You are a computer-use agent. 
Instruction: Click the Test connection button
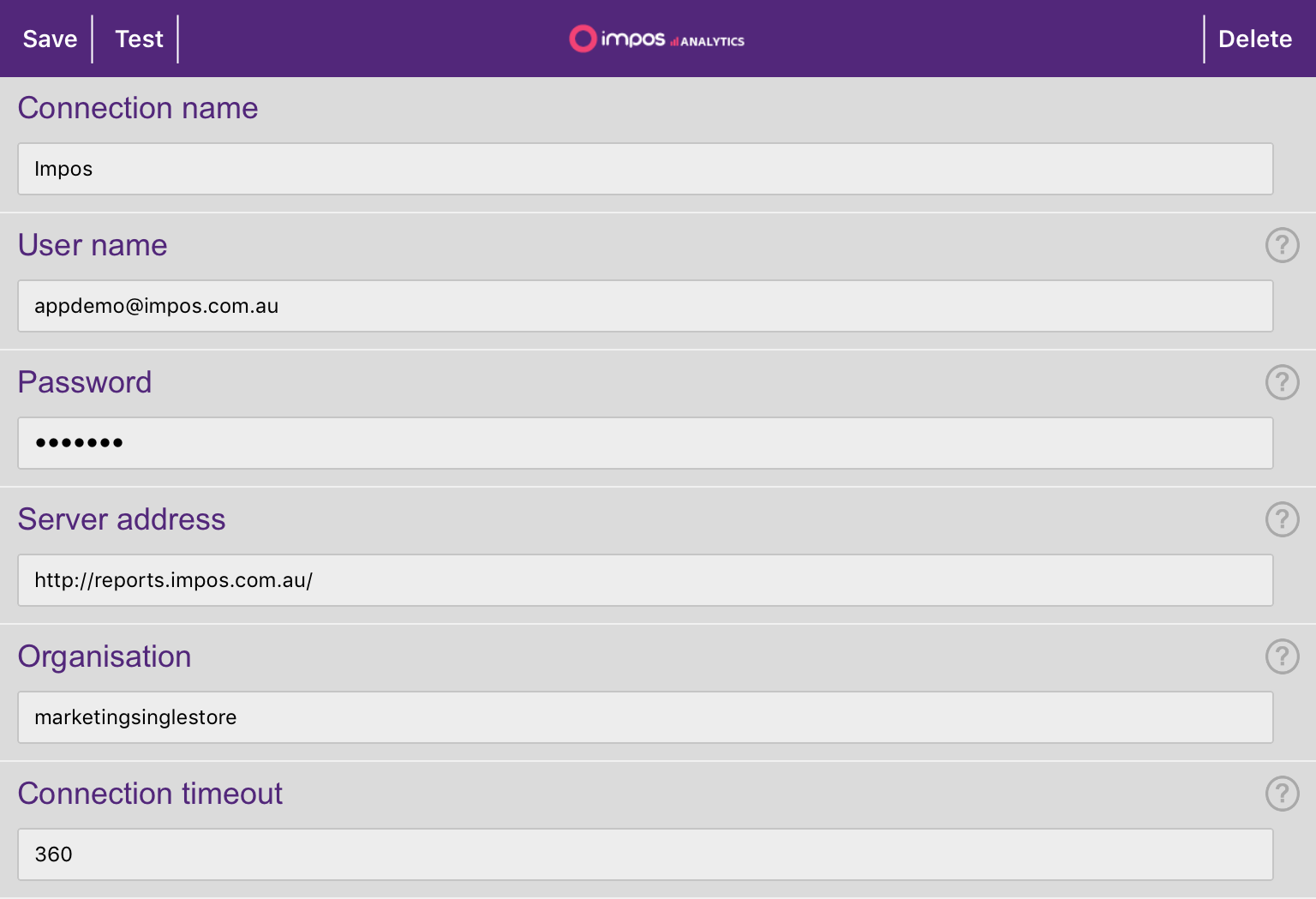click(139, 39)
